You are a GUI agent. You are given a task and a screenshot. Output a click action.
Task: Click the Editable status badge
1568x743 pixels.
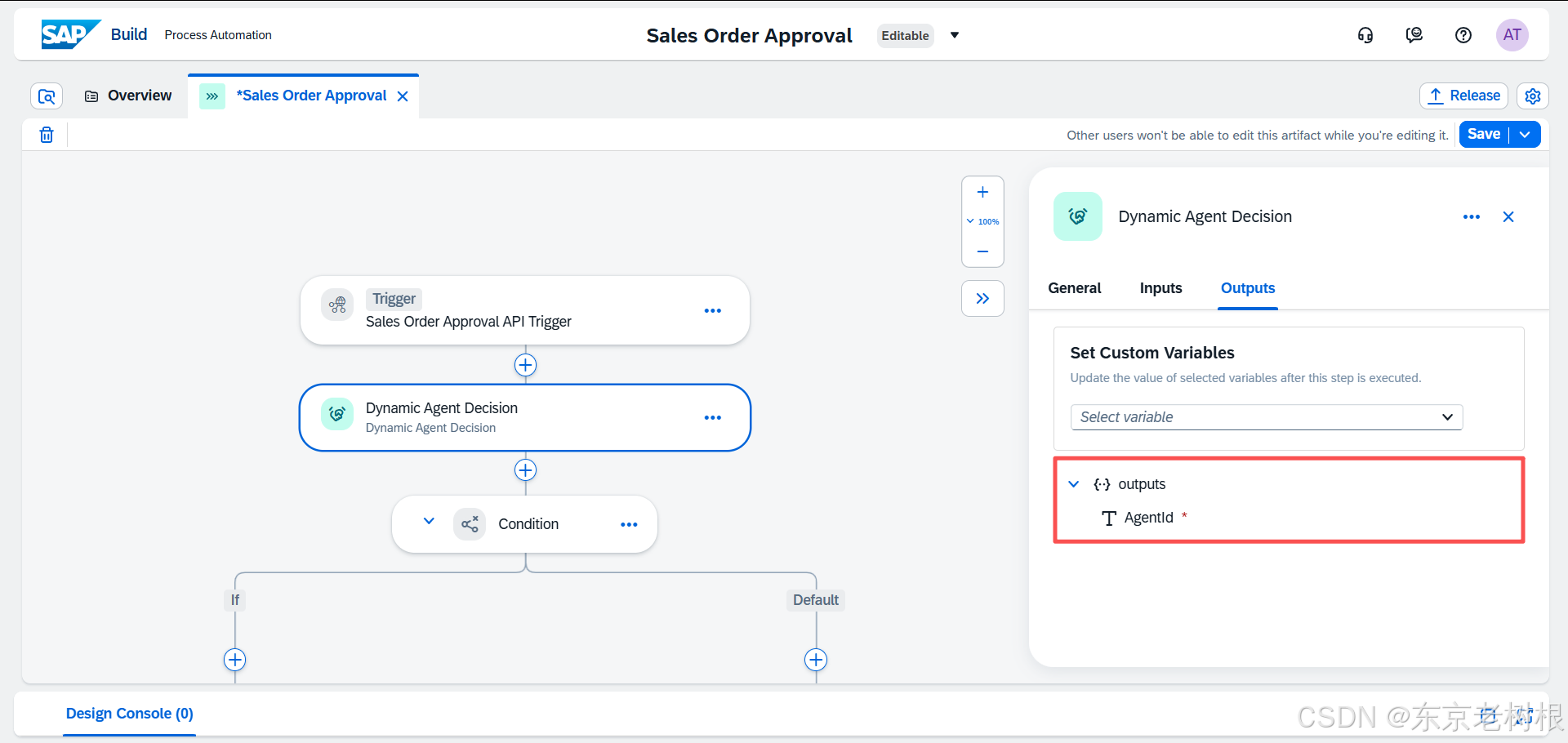pos(905,35)
